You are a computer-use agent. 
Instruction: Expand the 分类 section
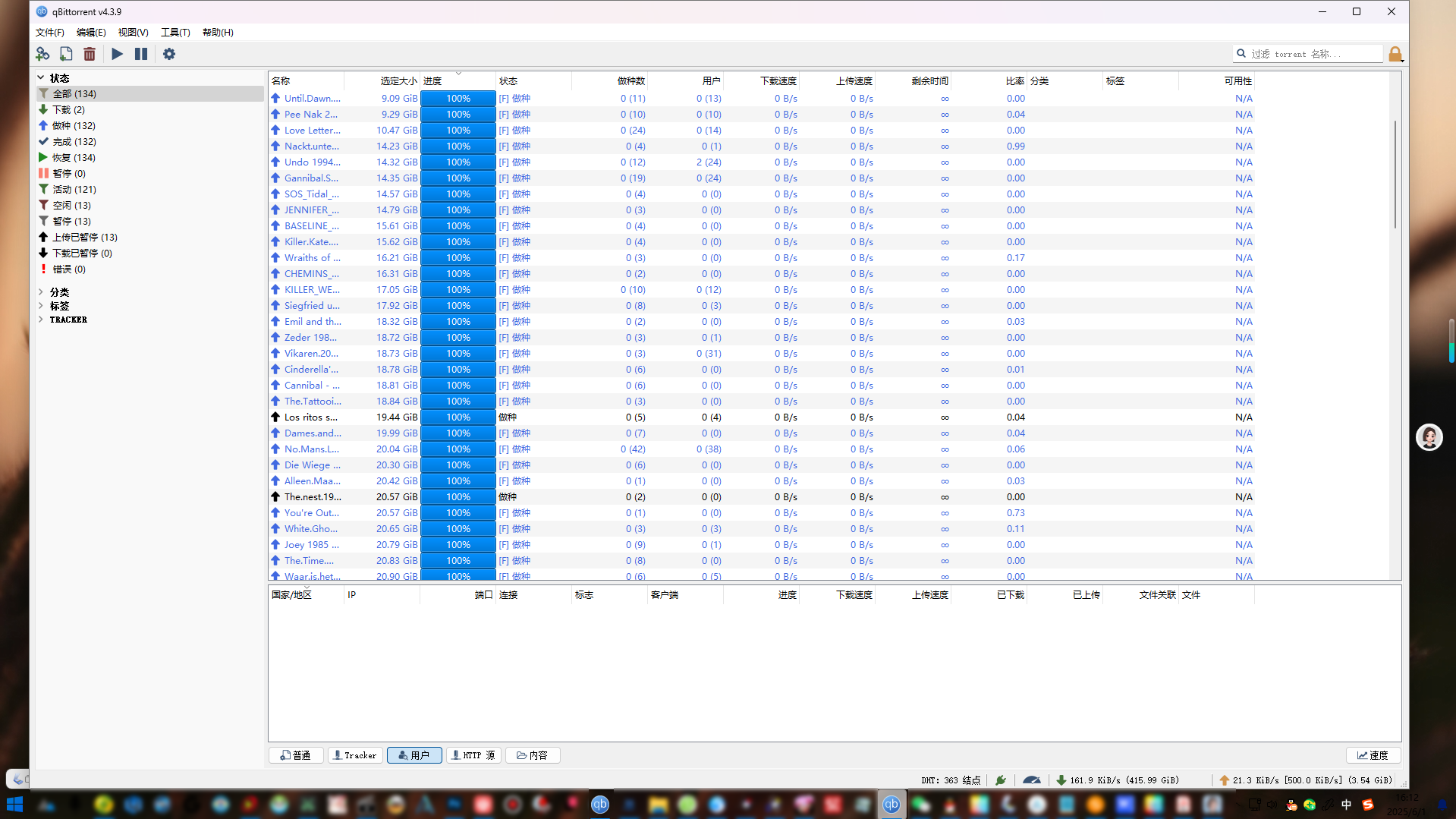click(41, 291)
